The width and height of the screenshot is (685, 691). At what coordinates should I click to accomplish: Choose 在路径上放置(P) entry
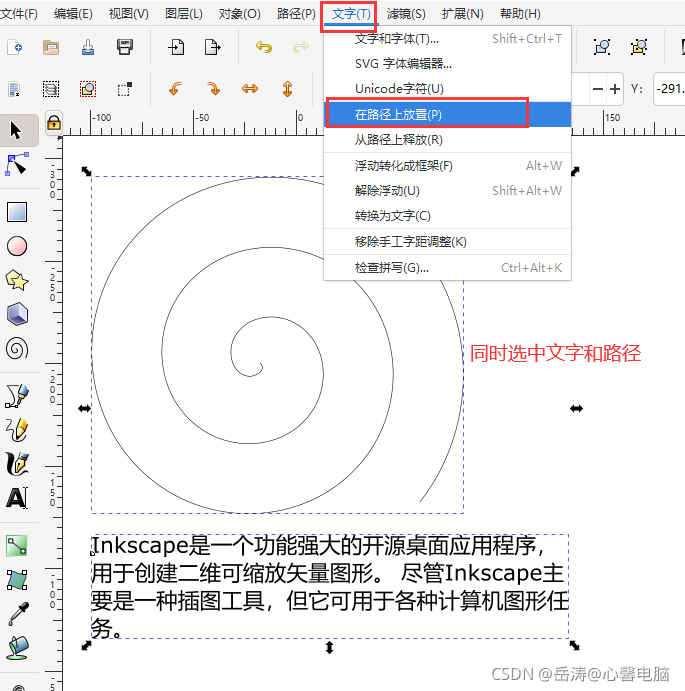click(447, 115)
